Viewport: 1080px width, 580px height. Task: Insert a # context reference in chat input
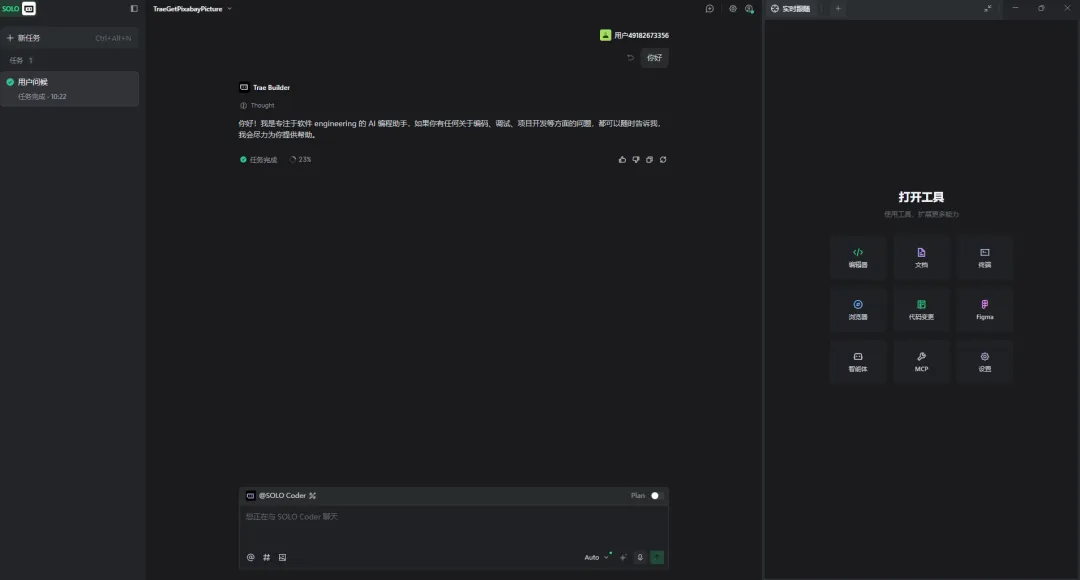[x=267, y=557]
